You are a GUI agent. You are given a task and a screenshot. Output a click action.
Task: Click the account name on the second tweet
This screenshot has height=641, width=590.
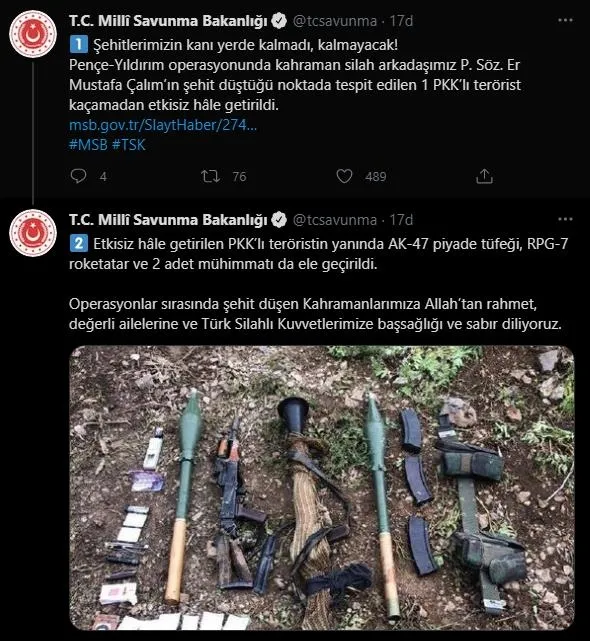(x=168, y=220)
